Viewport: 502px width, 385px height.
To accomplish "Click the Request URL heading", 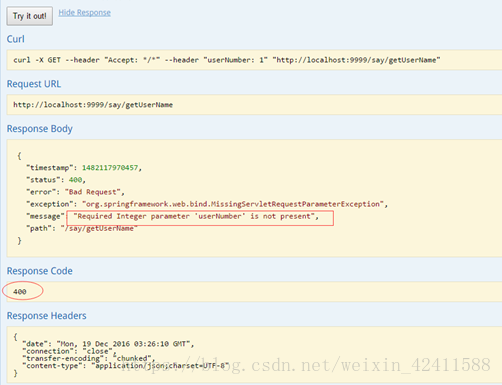I will tap(34, 84).
